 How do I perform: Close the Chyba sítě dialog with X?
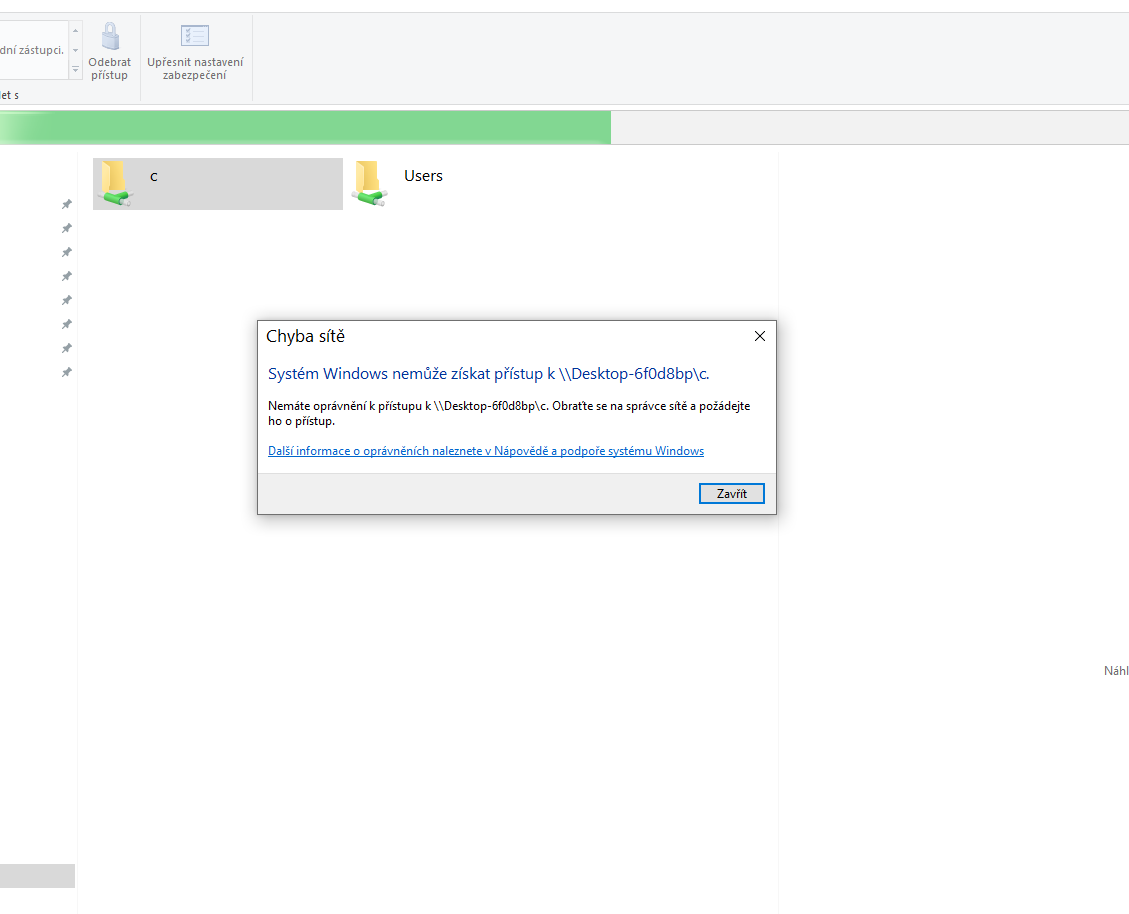point(759,336)
